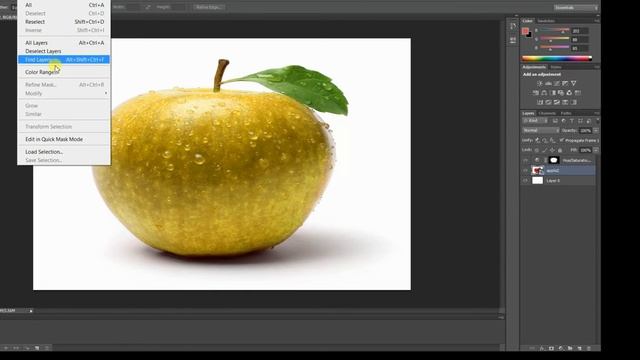Image resolution: width=640 pixels, height=360 pixels.
Task: Hide the Hue/Saturation adjustment layer
Action: pos(525,160)
